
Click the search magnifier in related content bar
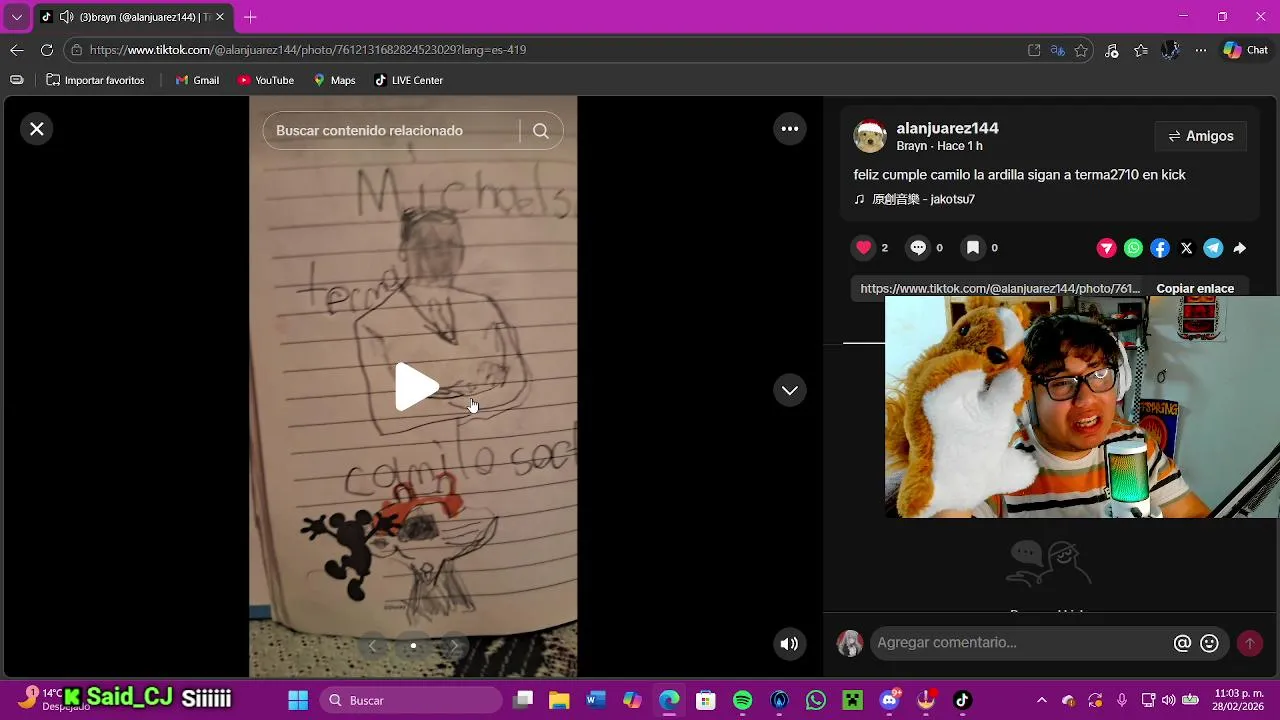coord(541,131)
